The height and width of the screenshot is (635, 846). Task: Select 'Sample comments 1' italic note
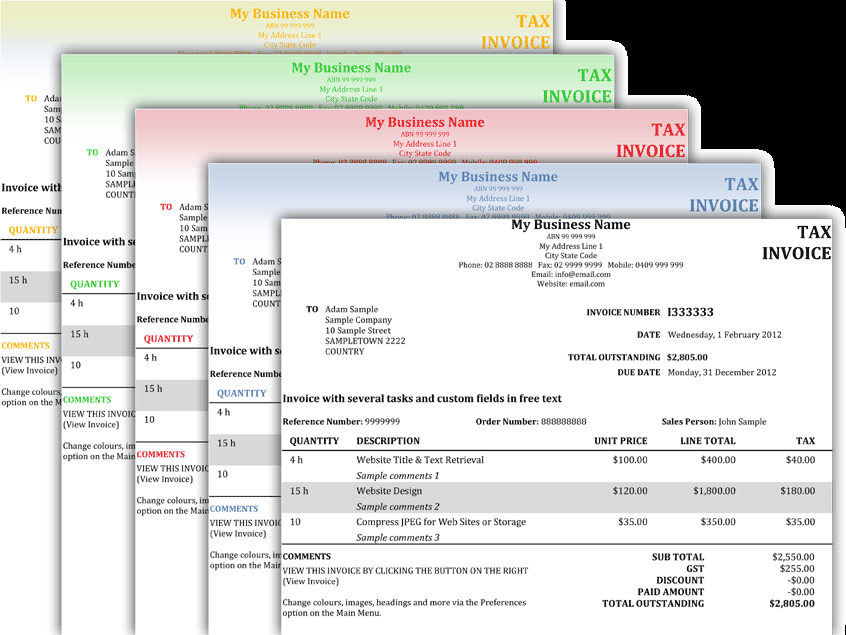[x=398, y=476]
